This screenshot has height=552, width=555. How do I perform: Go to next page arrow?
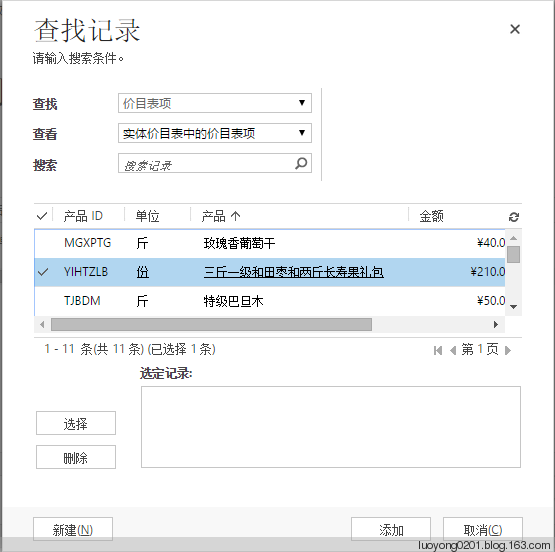tap(508, 350)
